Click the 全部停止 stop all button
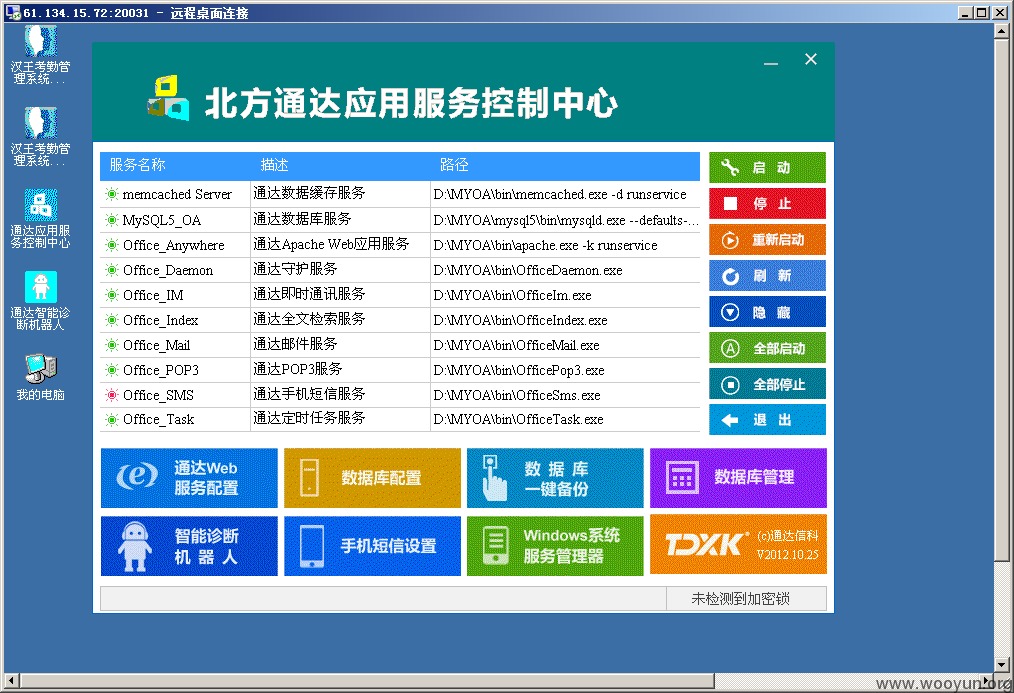Viewport: 1014px width, 693px height. (767, 385)
